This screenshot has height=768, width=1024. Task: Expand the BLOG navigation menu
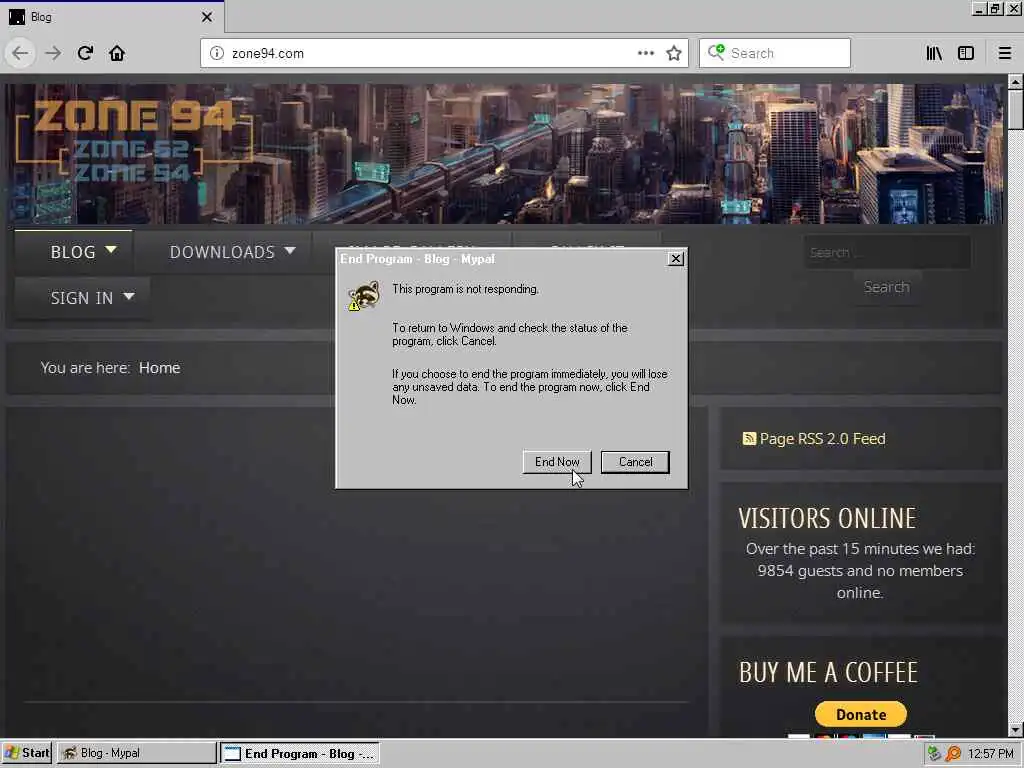point(73,252)
